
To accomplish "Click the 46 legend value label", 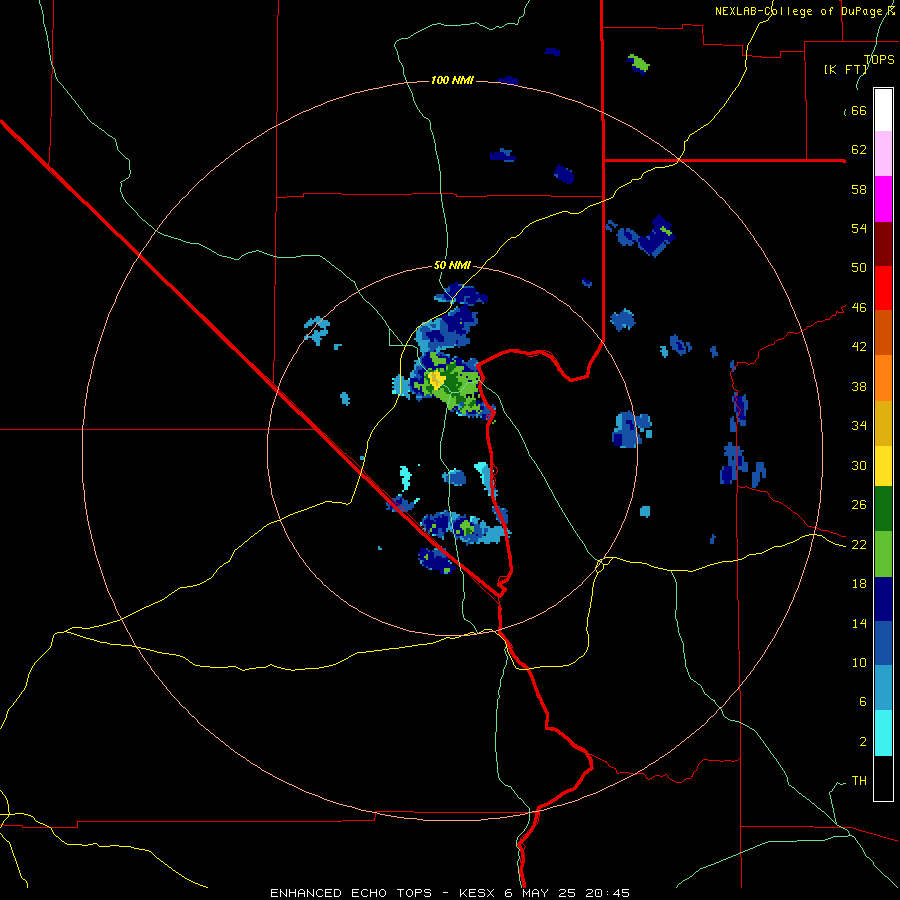I will coord(859,308).
